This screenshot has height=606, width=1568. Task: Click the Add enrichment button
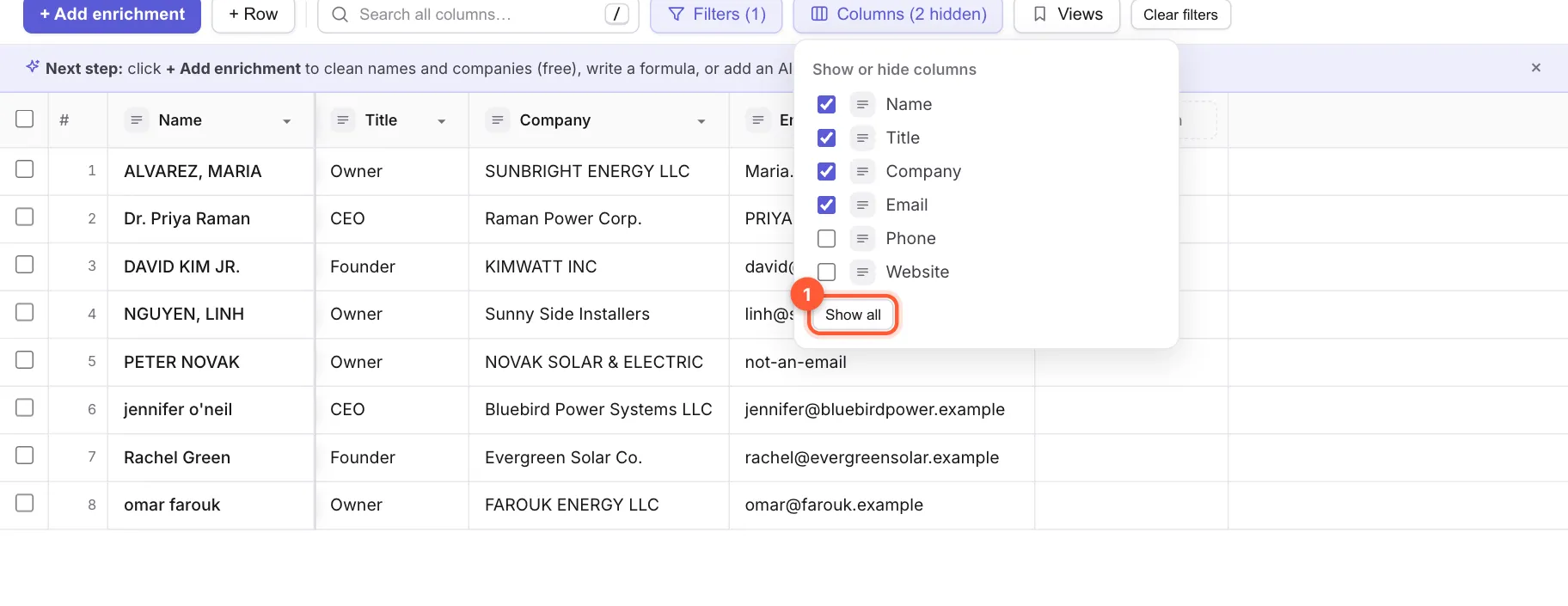pyautogui.click(x=112, y=15)
